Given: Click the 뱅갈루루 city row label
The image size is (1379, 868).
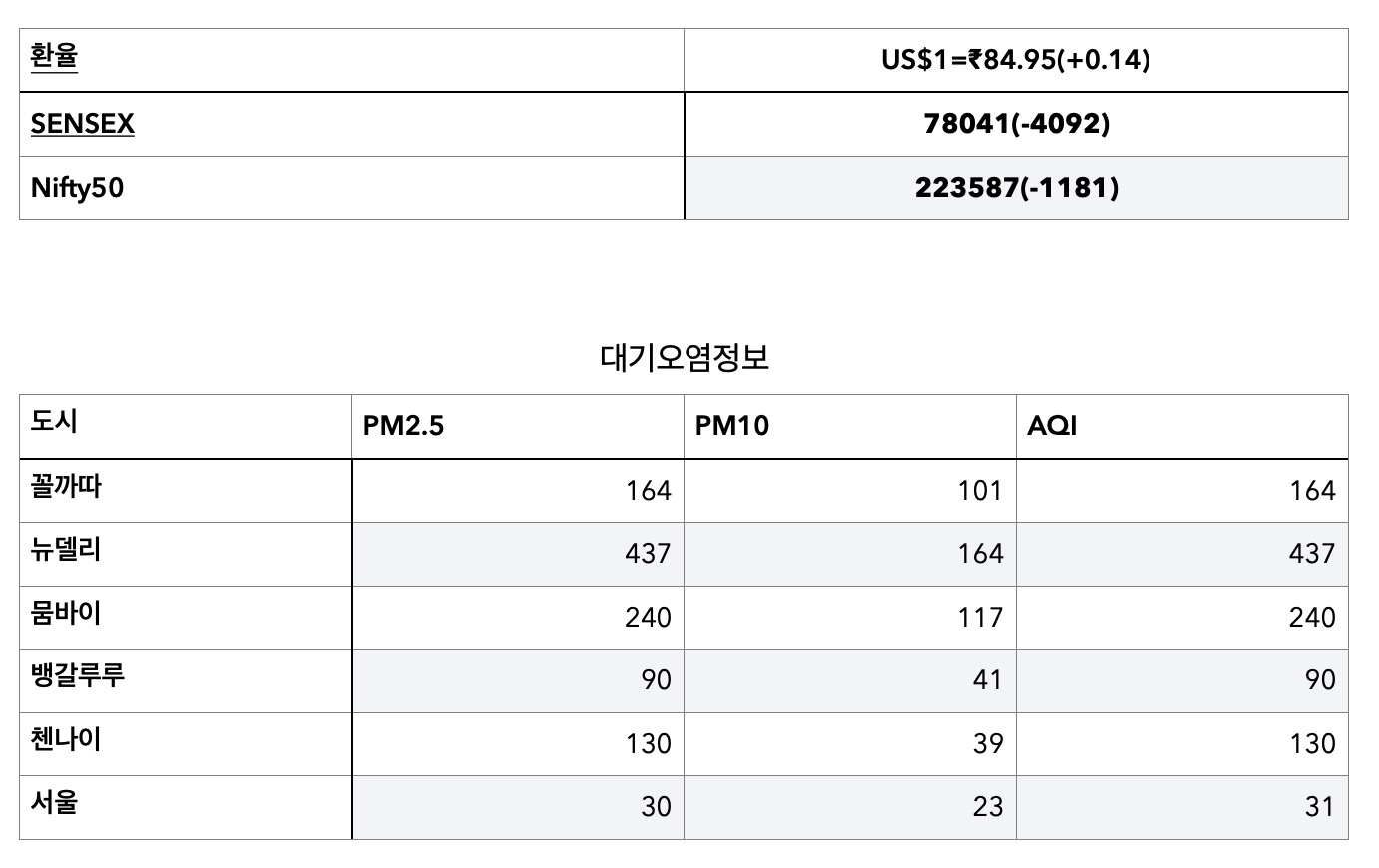Looking at the screenshot, I should coord(78,676).
